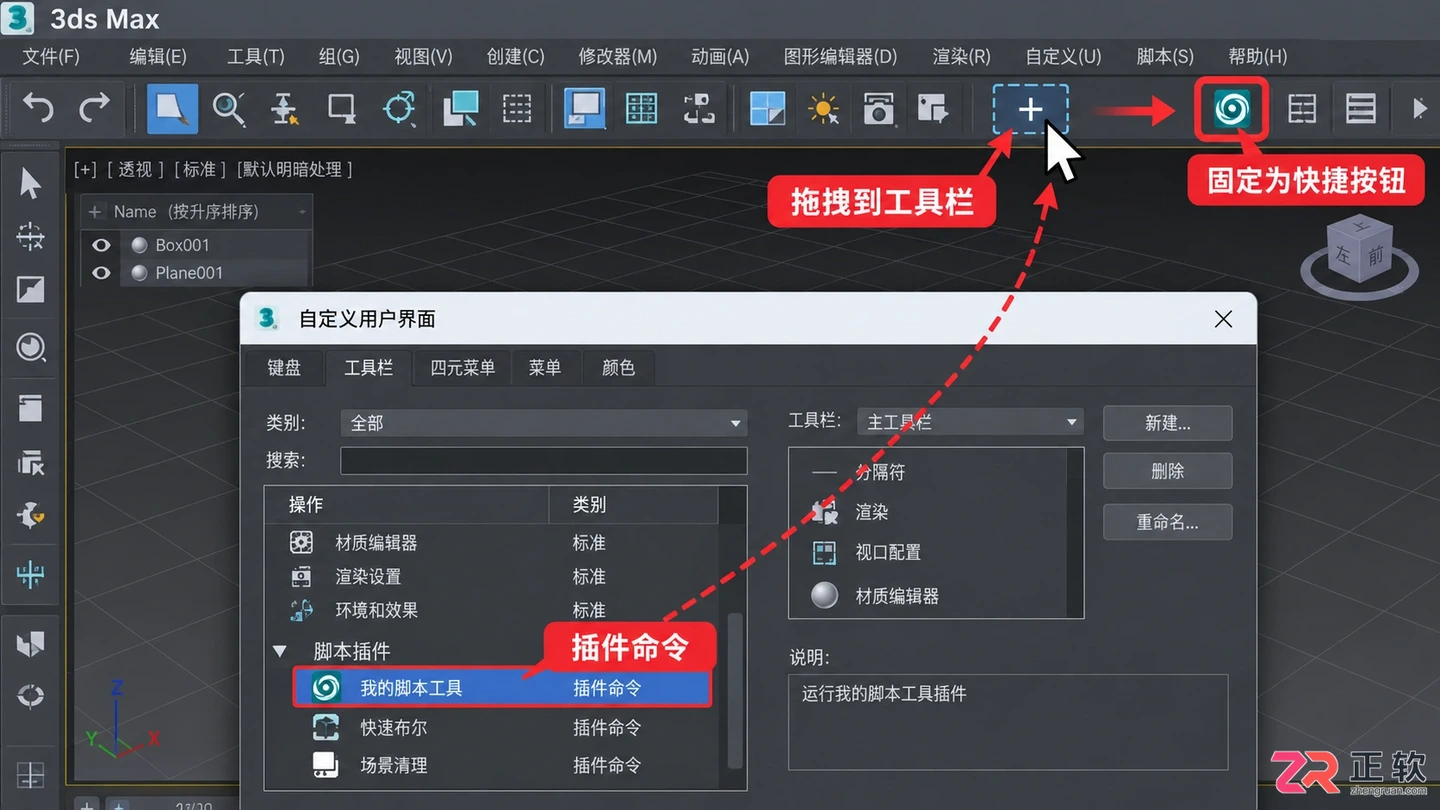Screen dimensions: 1440x810
Task: Click the 删除 button
Action: 1167,471
